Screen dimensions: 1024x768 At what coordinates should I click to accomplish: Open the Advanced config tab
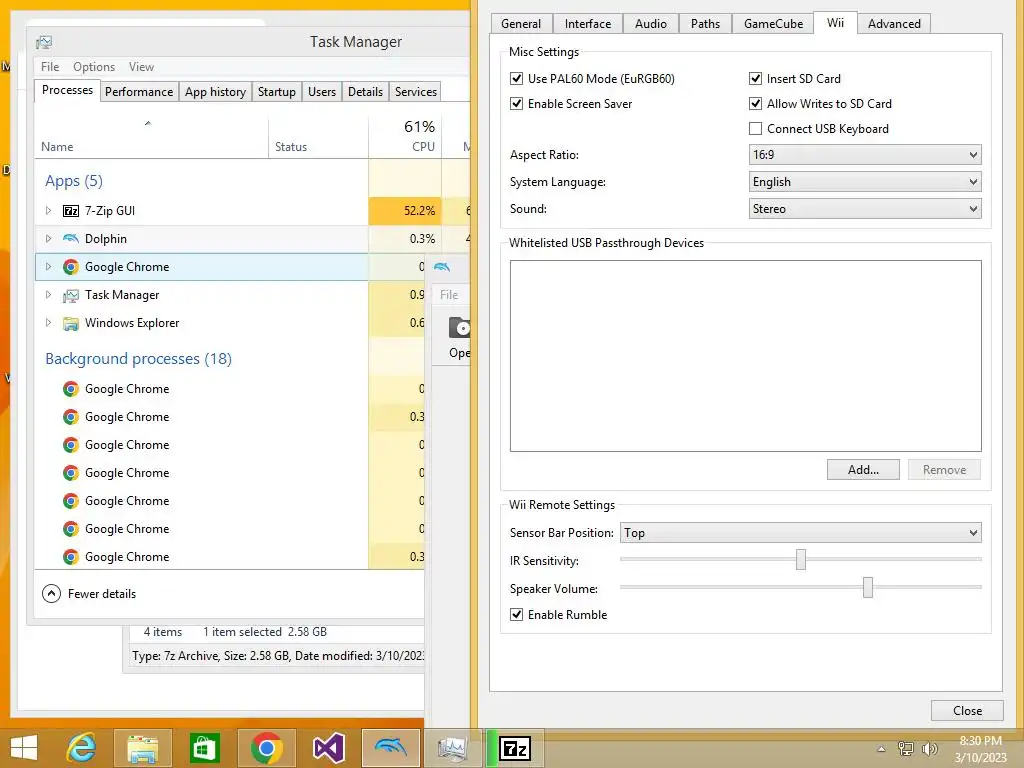tap(894, 24)
